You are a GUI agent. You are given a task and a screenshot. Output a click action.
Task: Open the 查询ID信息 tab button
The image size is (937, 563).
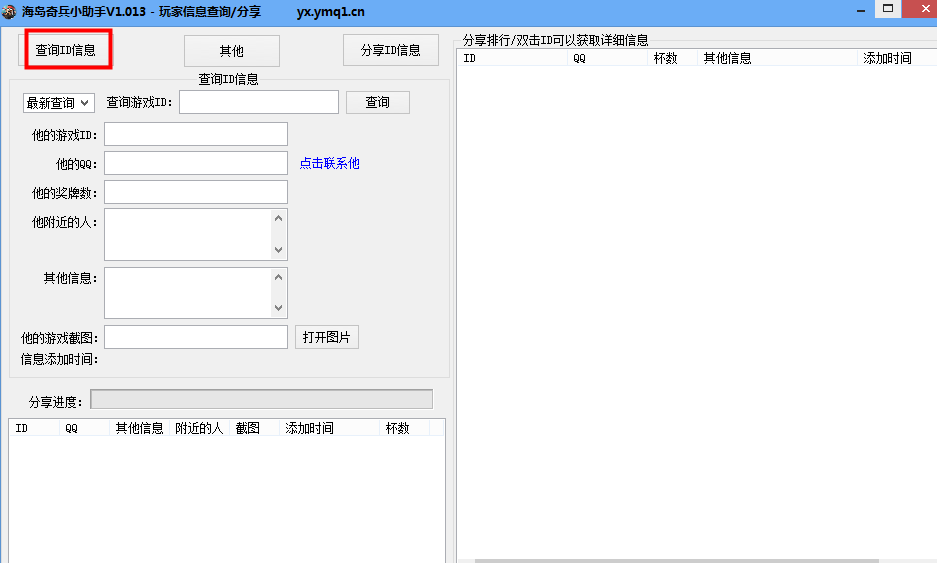pyautogui.click(x=65, y=50)
